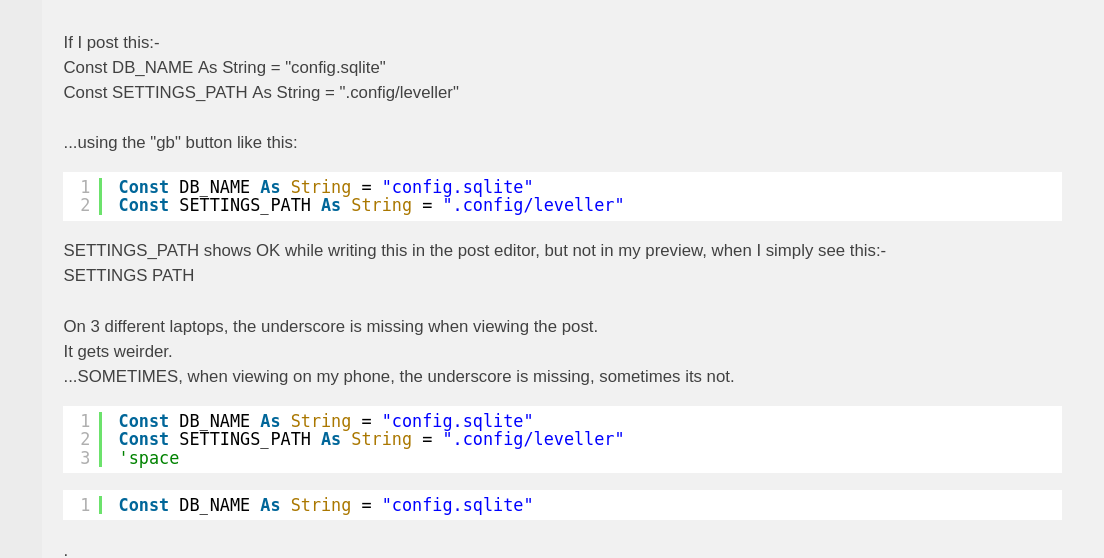
Task: Click "config.sqlite" string in first code block
Action: [457, 187]
